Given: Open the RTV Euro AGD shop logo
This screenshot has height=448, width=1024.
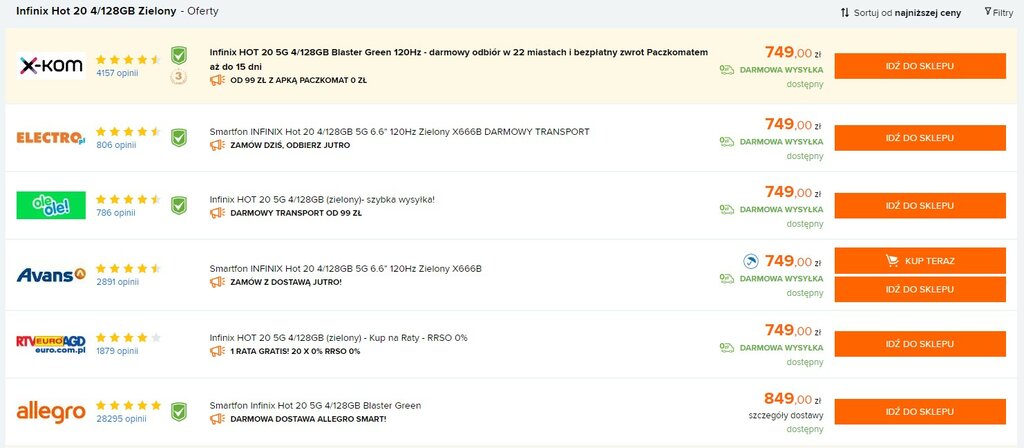Looking at the screenshot, I should (x=51, y=344).
